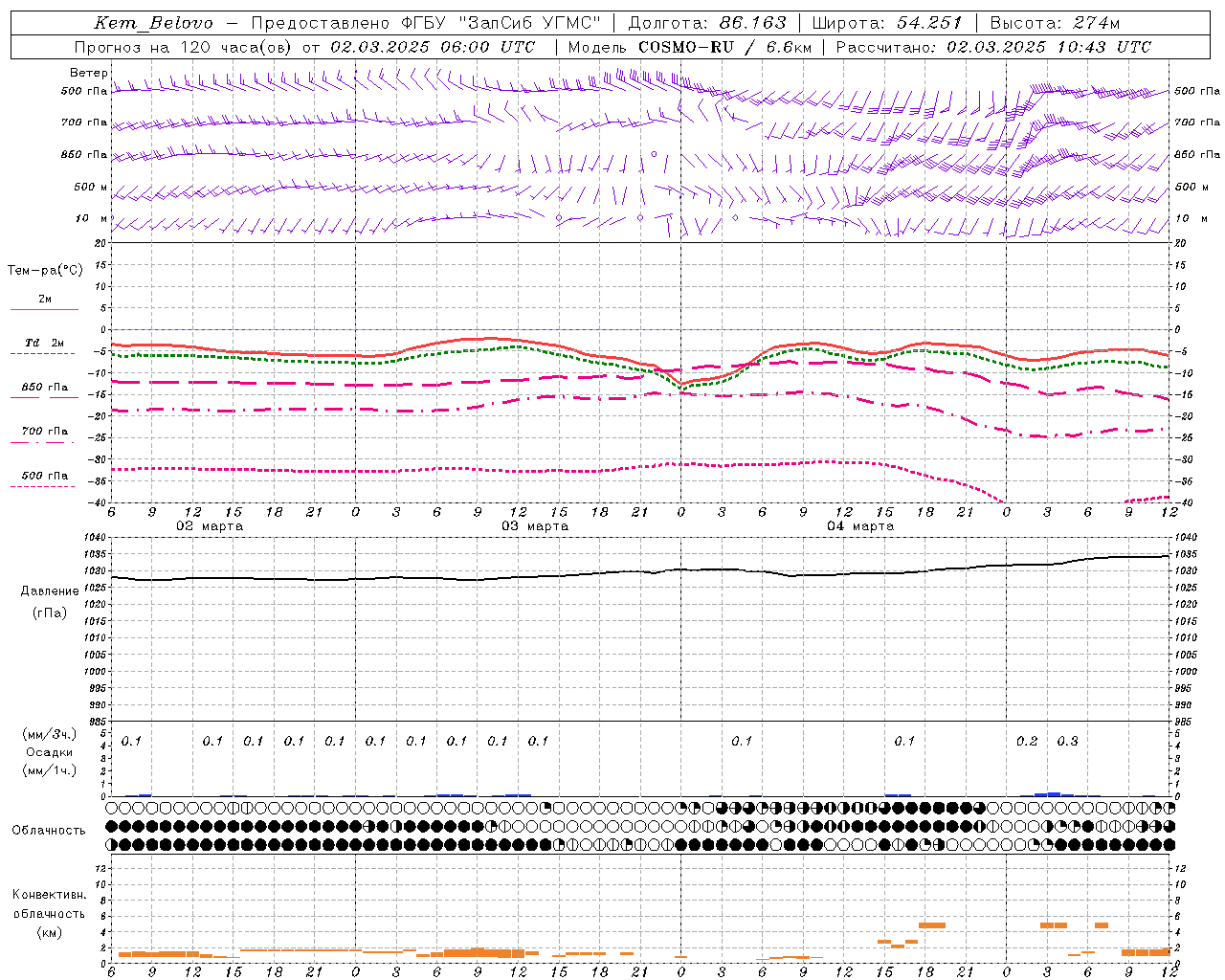
Task: Click the Рассчитано: 02.03.2025 10:43 UTC timestamp
Action: (993, 47)
